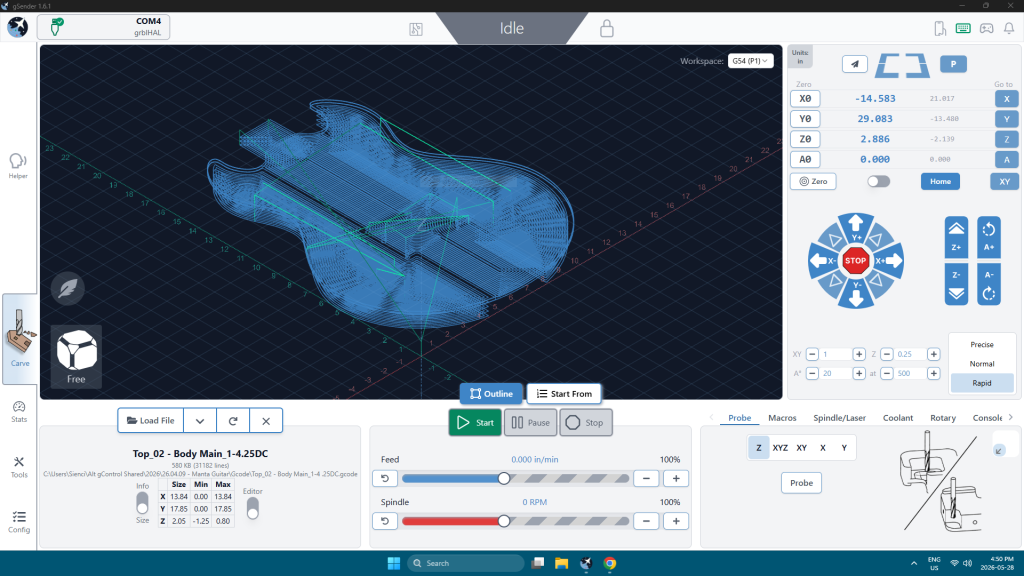Click the Spindle override slider handle
Viewport: 1024px width, 576px height.
pyautogui.click(x=504, y=521)
